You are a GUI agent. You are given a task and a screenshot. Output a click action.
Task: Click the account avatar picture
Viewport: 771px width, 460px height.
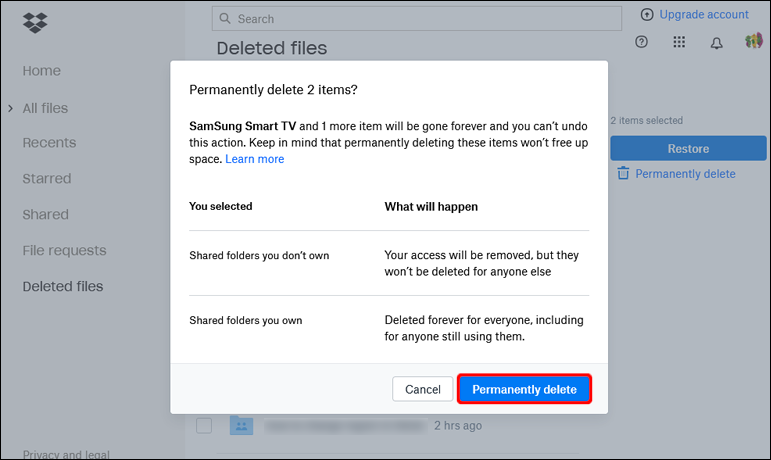tap(754, 41)
